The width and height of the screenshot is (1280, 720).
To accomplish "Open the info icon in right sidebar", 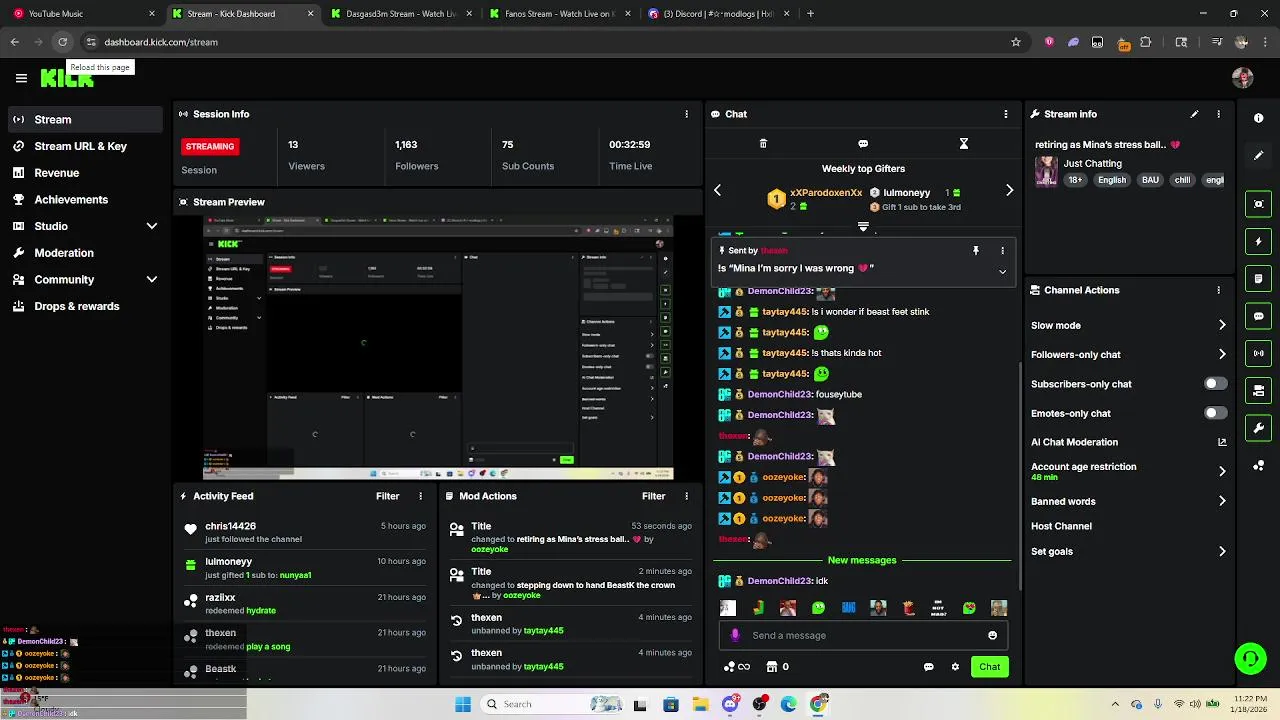I will 1258,118.
